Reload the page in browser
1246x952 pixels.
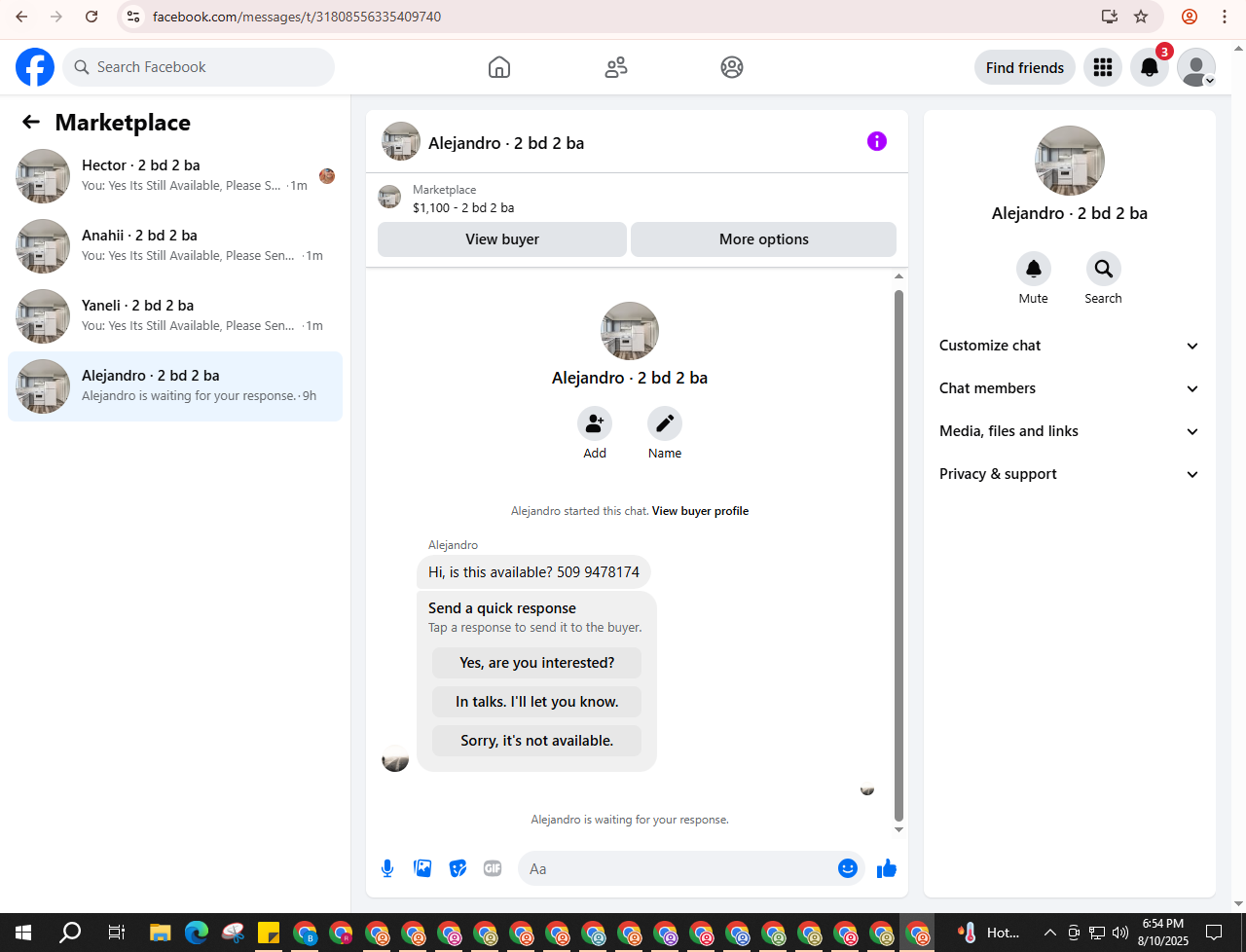point(92,17)
